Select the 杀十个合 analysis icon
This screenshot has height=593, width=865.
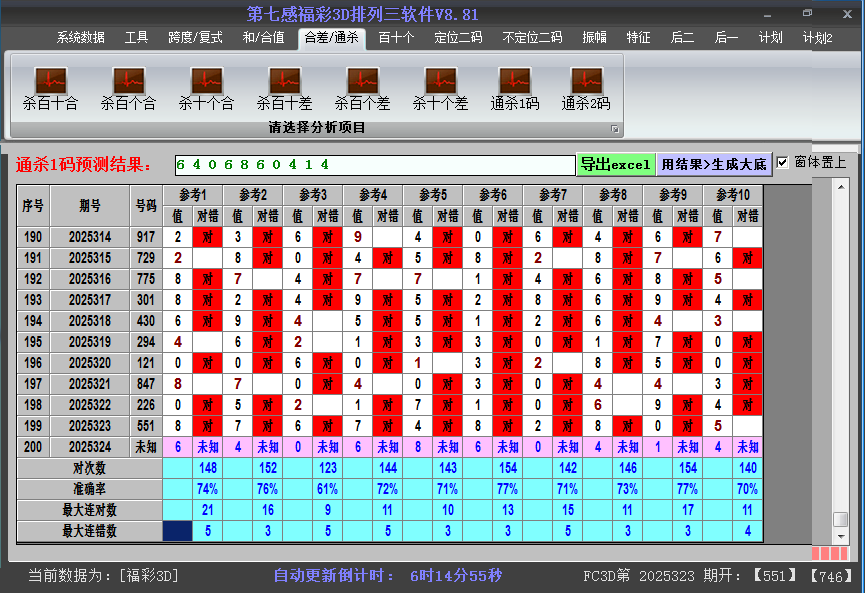click(x=206, y=82)
